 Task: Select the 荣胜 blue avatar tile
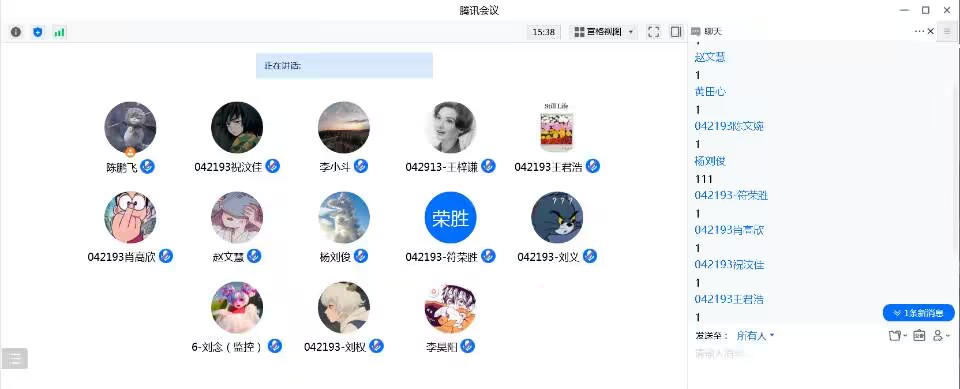[x=451, y=217]
